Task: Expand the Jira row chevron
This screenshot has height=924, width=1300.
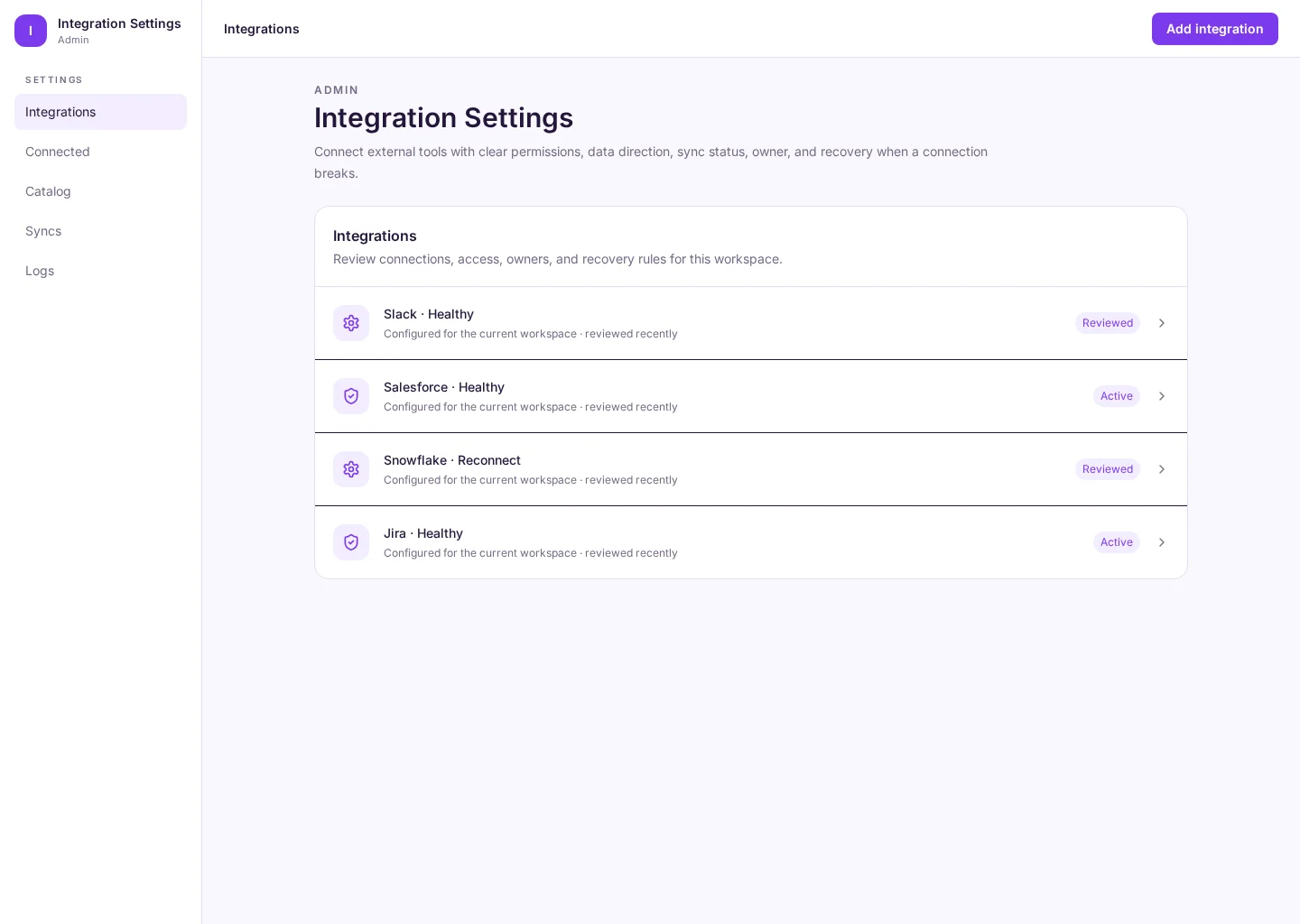Action: pyautogui.click(x=1162, y=542)
